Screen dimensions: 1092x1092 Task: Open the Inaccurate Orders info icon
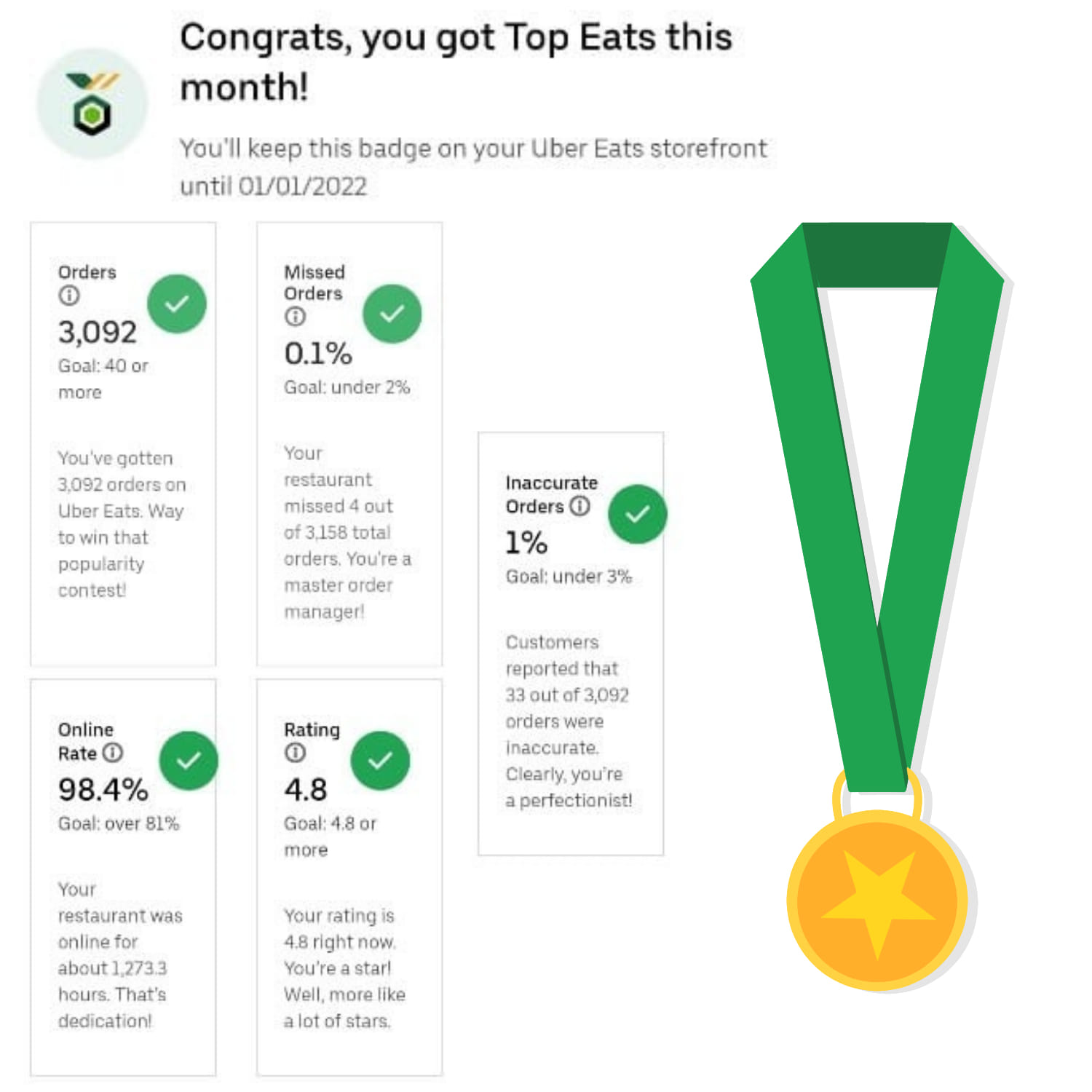click(579, 505)
